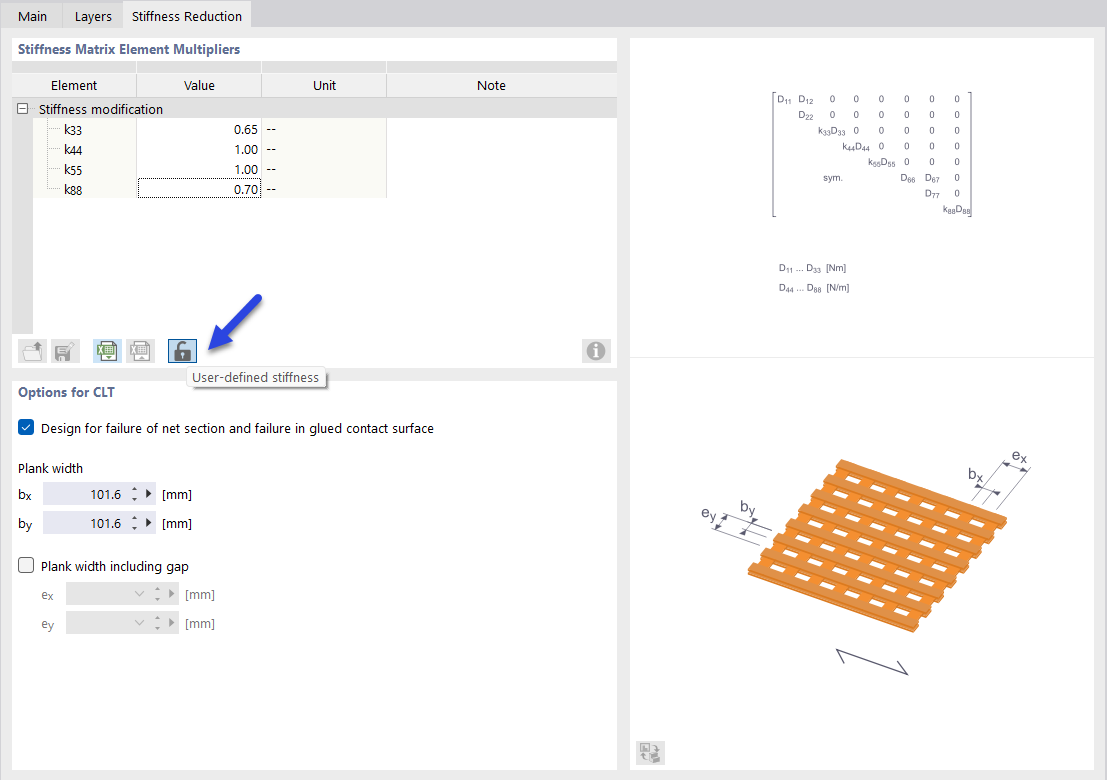Select the Stiffness Reduction tab

186,15
